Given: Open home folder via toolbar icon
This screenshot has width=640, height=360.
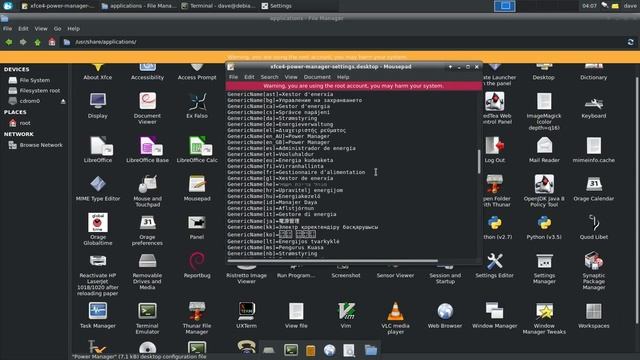Looking at the screenshot, I should 52,42.
